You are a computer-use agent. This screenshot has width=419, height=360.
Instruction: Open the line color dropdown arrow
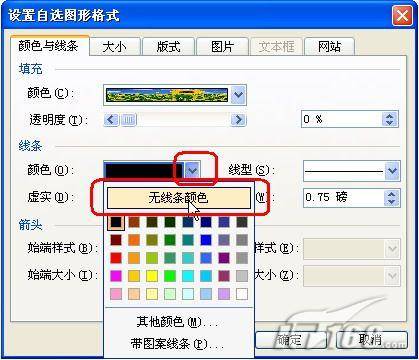192,171
